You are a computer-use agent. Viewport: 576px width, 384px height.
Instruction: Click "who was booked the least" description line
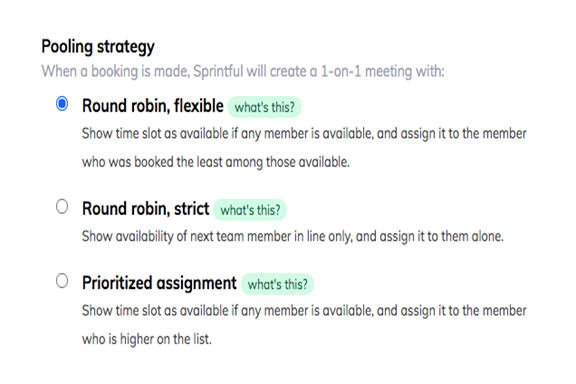(x=216, y=162)
